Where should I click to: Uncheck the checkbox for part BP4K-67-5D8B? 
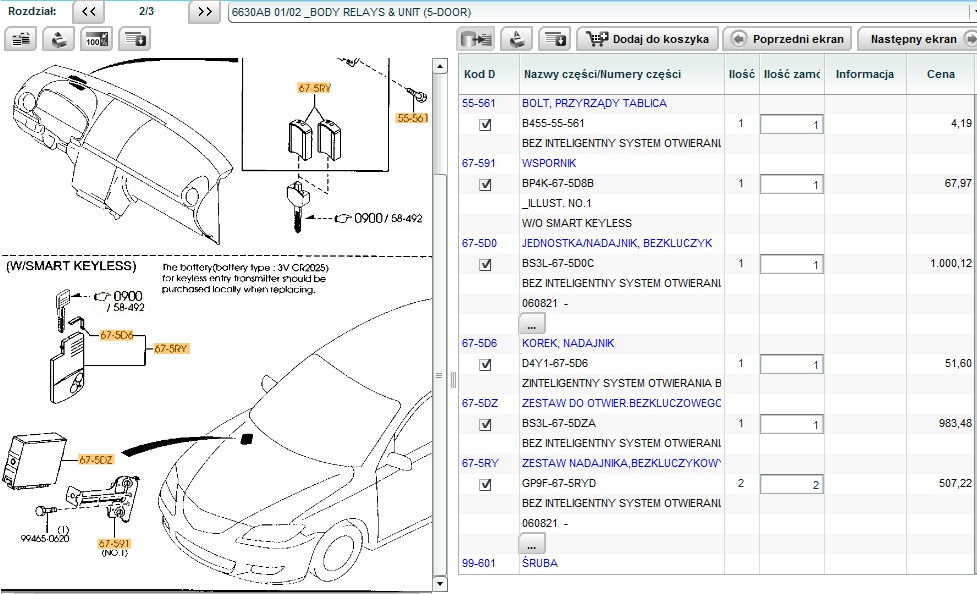pos(485,184)
